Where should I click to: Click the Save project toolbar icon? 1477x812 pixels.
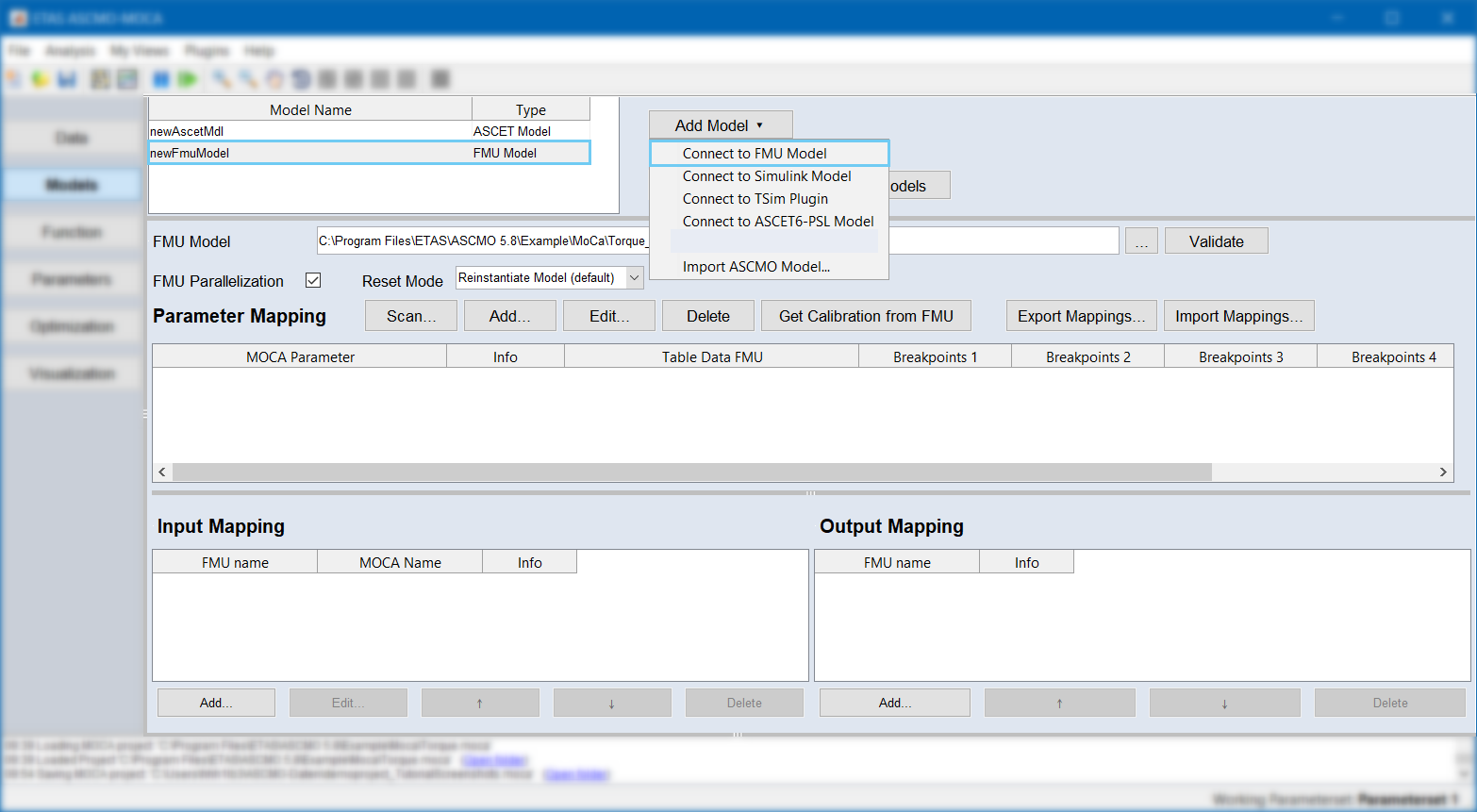[67, 79]
